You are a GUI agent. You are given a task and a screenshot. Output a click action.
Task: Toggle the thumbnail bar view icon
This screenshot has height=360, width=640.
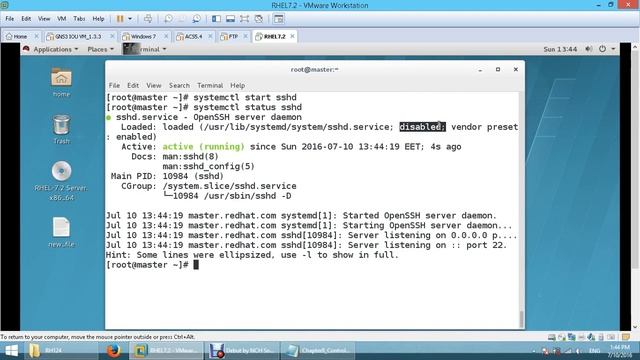tap(230, 19)
